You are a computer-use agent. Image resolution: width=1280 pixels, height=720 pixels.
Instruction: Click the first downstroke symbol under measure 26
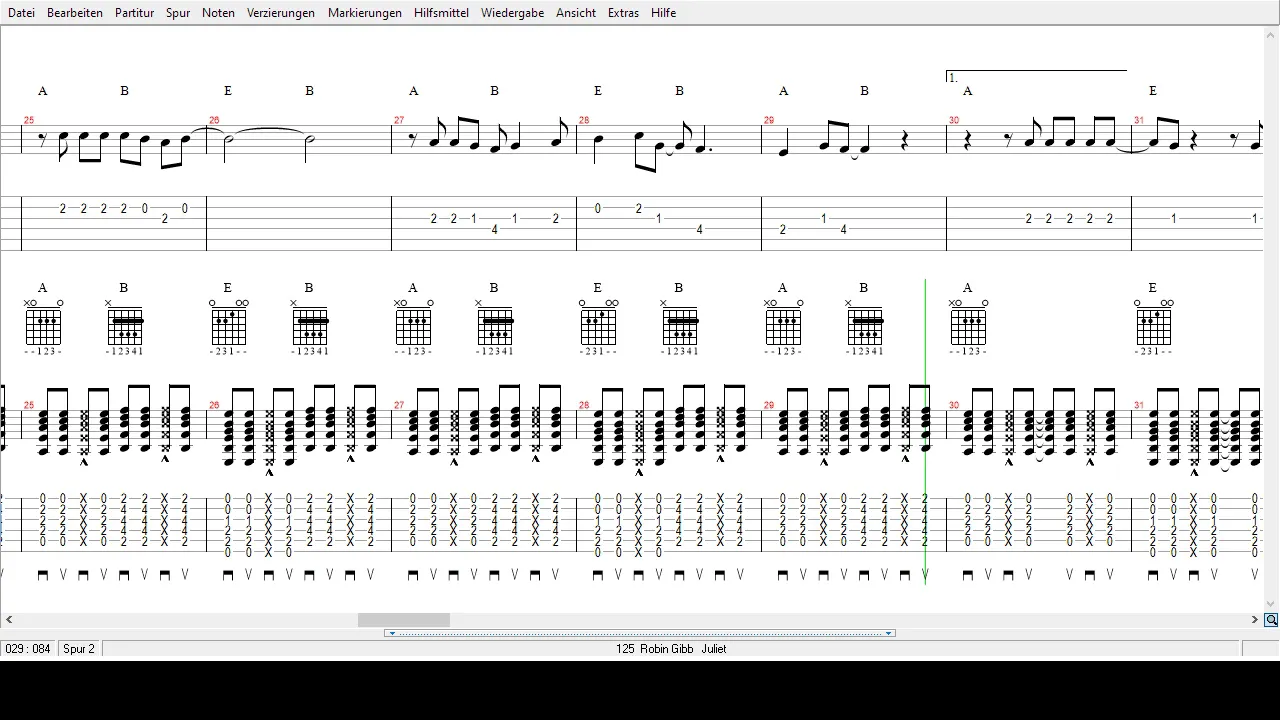point(228,575)
